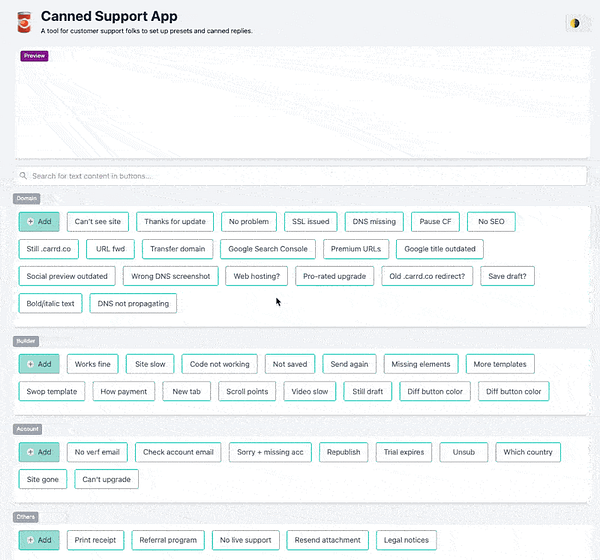600x560 pixels.
Task: Click the Scroll points preset
Action: click(247, 391)
